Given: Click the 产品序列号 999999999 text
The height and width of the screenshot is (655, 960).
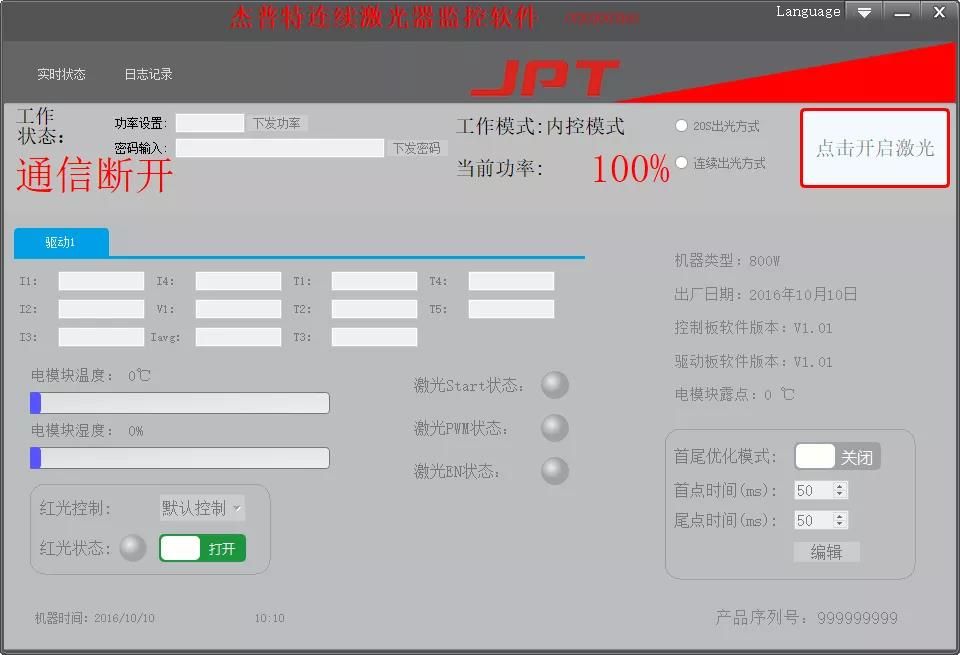Looking at the screenshot, I should point(807,618).
